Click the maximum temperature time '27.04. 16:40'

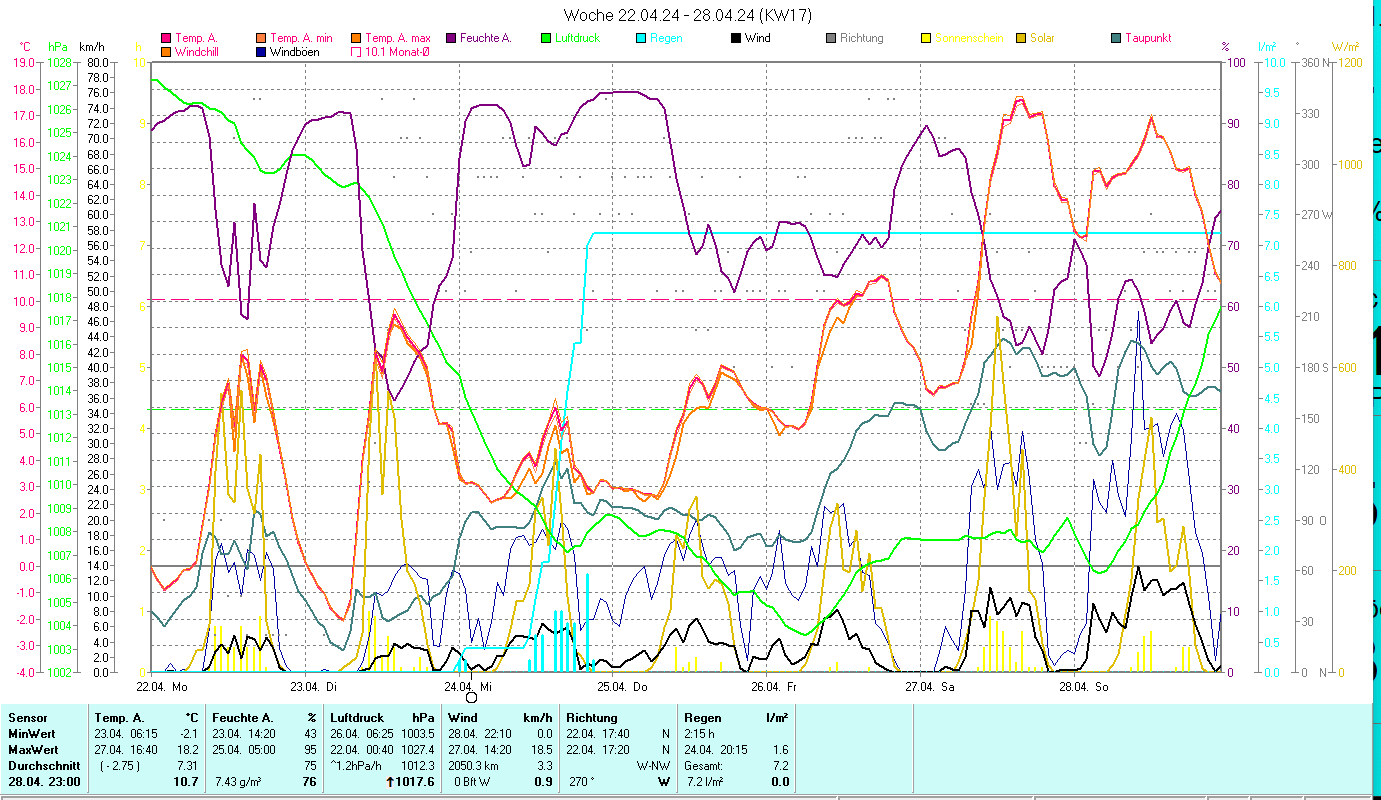[x=126, y=750]
